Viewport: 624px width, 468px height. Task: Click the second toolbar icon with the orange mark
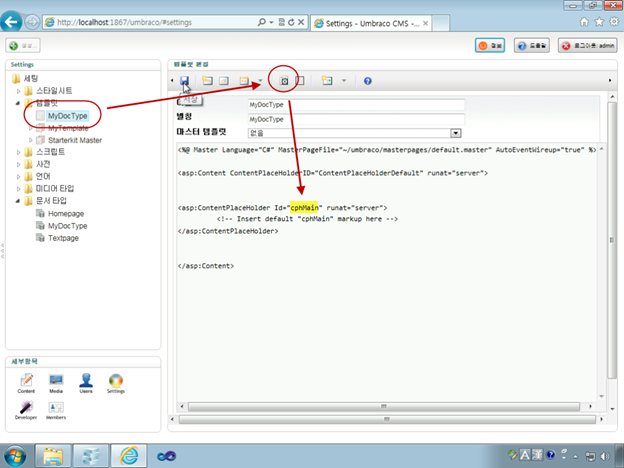[224, 81]
